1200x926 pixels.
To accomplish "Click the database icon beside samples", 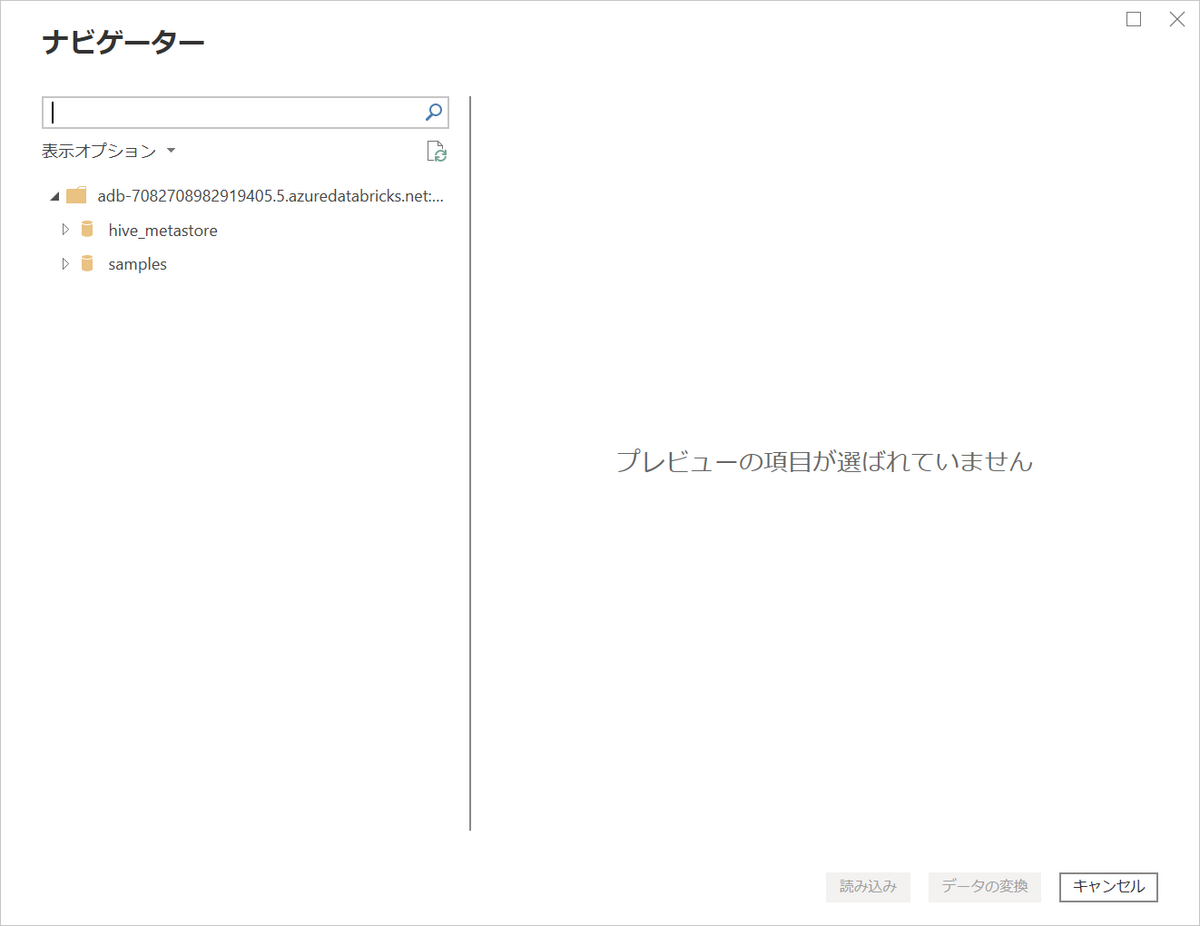I will 87,263.
